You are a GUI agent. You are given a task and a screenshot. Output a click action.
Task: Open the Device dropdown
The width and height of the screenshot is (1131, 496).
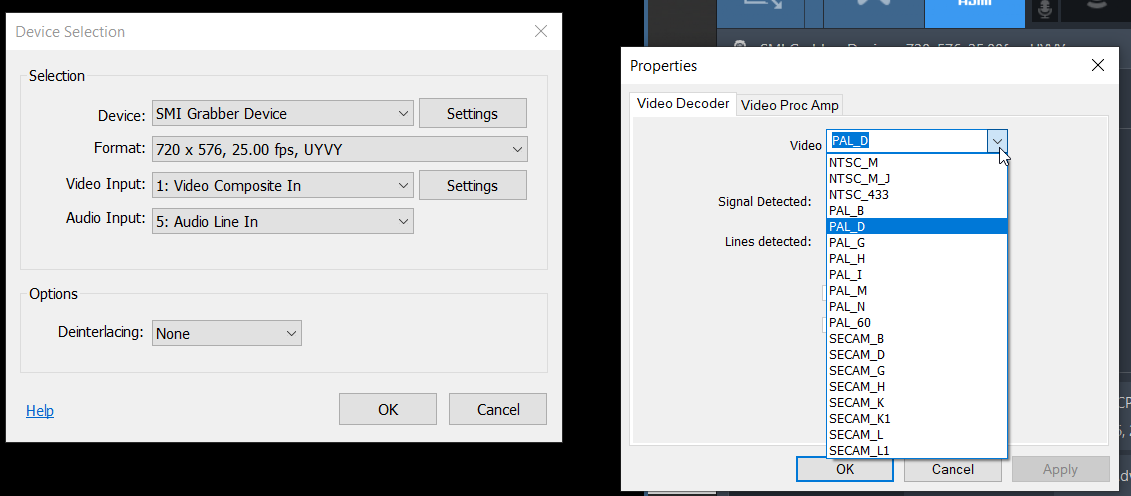coord(283,114)
